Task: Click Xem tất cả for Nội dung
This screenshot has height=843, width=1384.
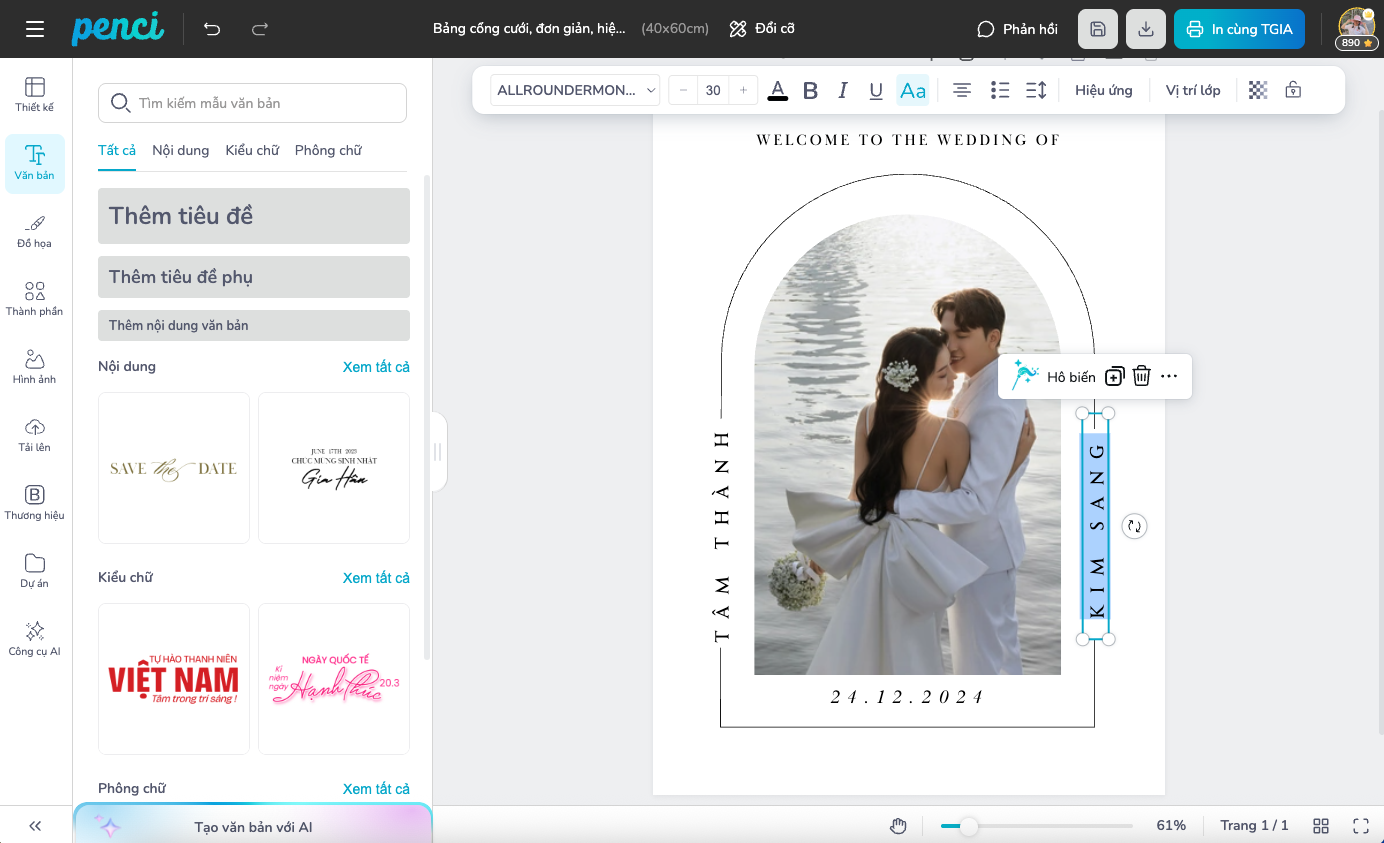Action: pos(376,367)
